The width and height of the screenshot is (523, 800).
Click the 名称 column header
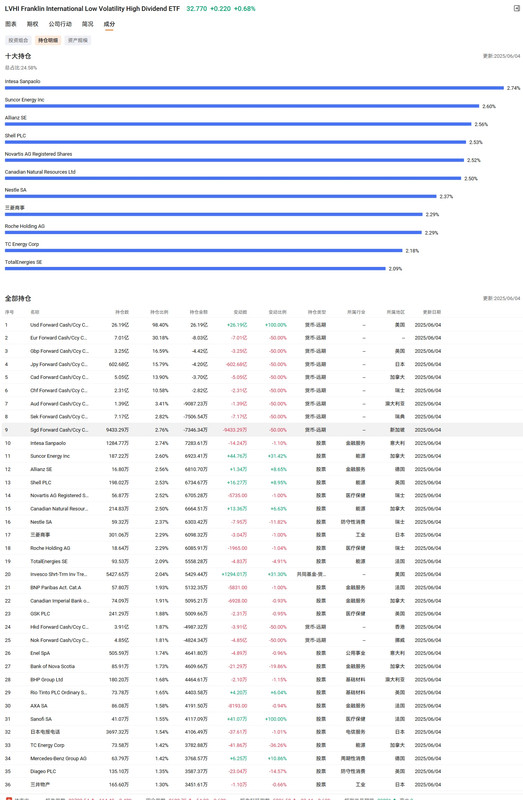click(x=35, y=312)
